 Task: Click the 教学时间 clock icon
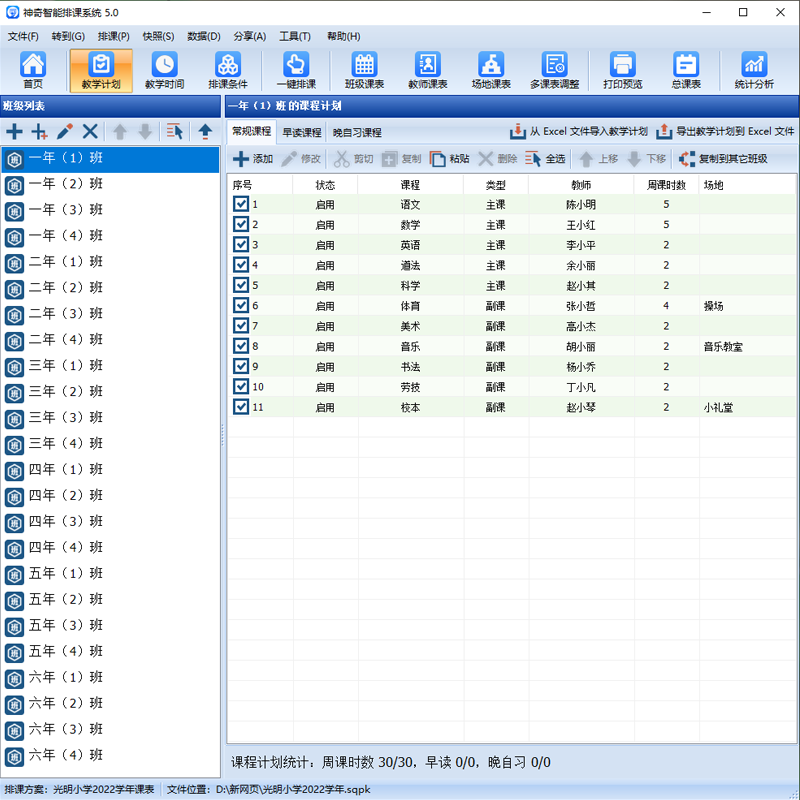[x=164, y=70]
